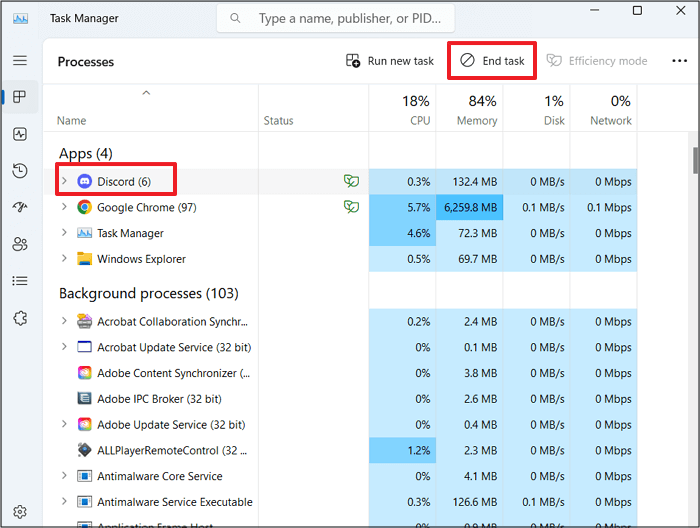Click the search magnifier icon
Viewport: 700px width, 528px height.
(x=235, y=18)
